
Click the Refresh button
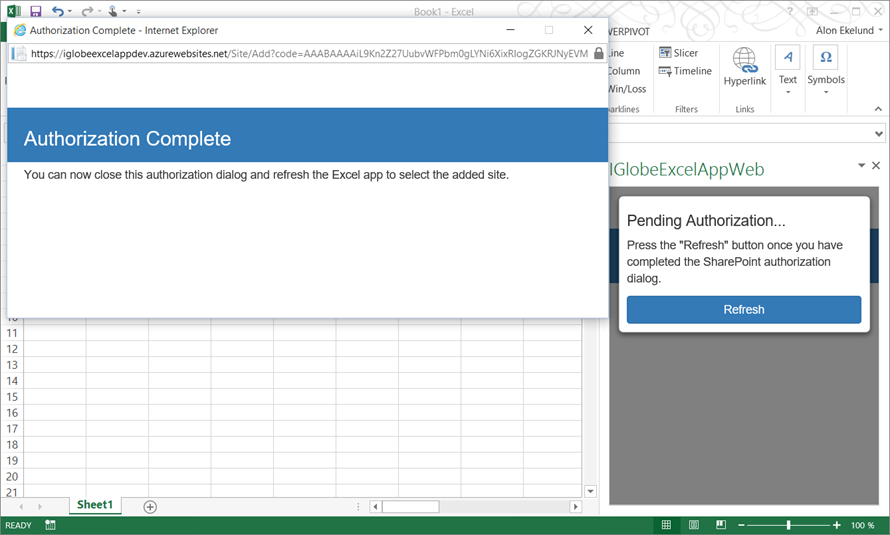click(744, 310)
